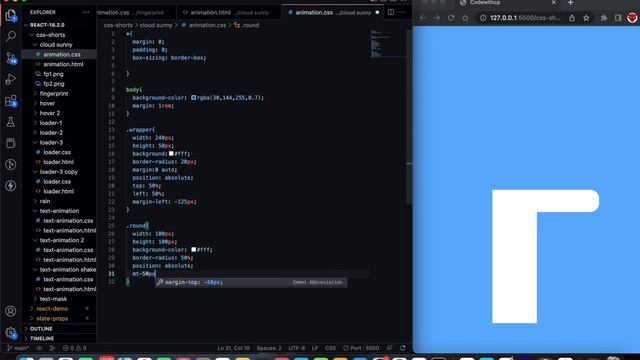
Task: Select the cloud sunny animation.css tab
Action: [333, 12]
